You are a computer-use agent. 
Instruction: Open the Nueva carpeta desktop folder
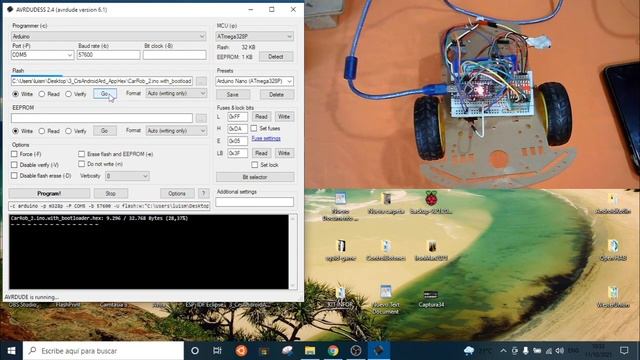[x=386, y=203]
